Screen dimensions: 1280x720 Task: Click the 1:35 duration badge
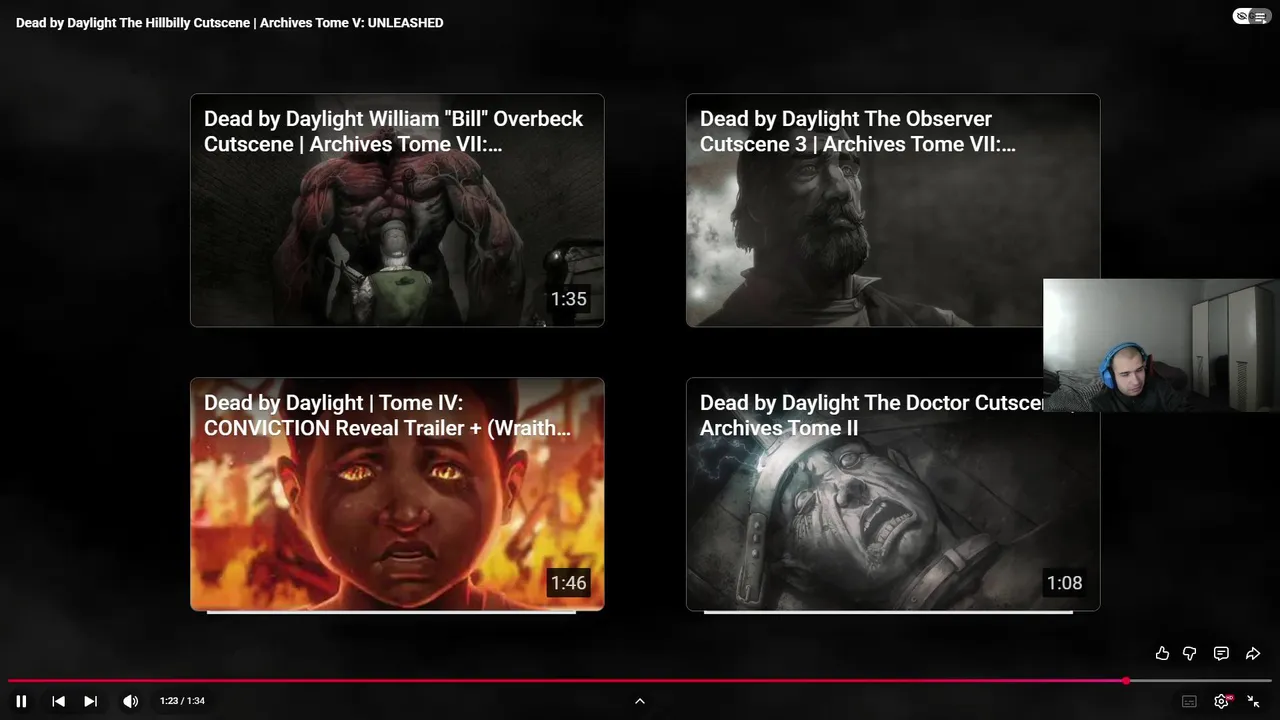(x=568, y=299)
